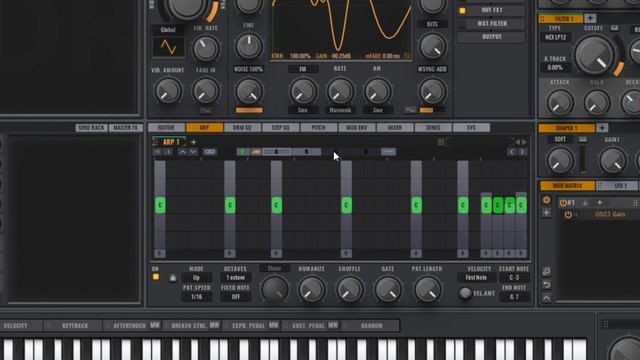Viewport: 640px width, 360px height.
Task: Click the green play button in the arp pattern bar
Action: [x=242, y=152]
